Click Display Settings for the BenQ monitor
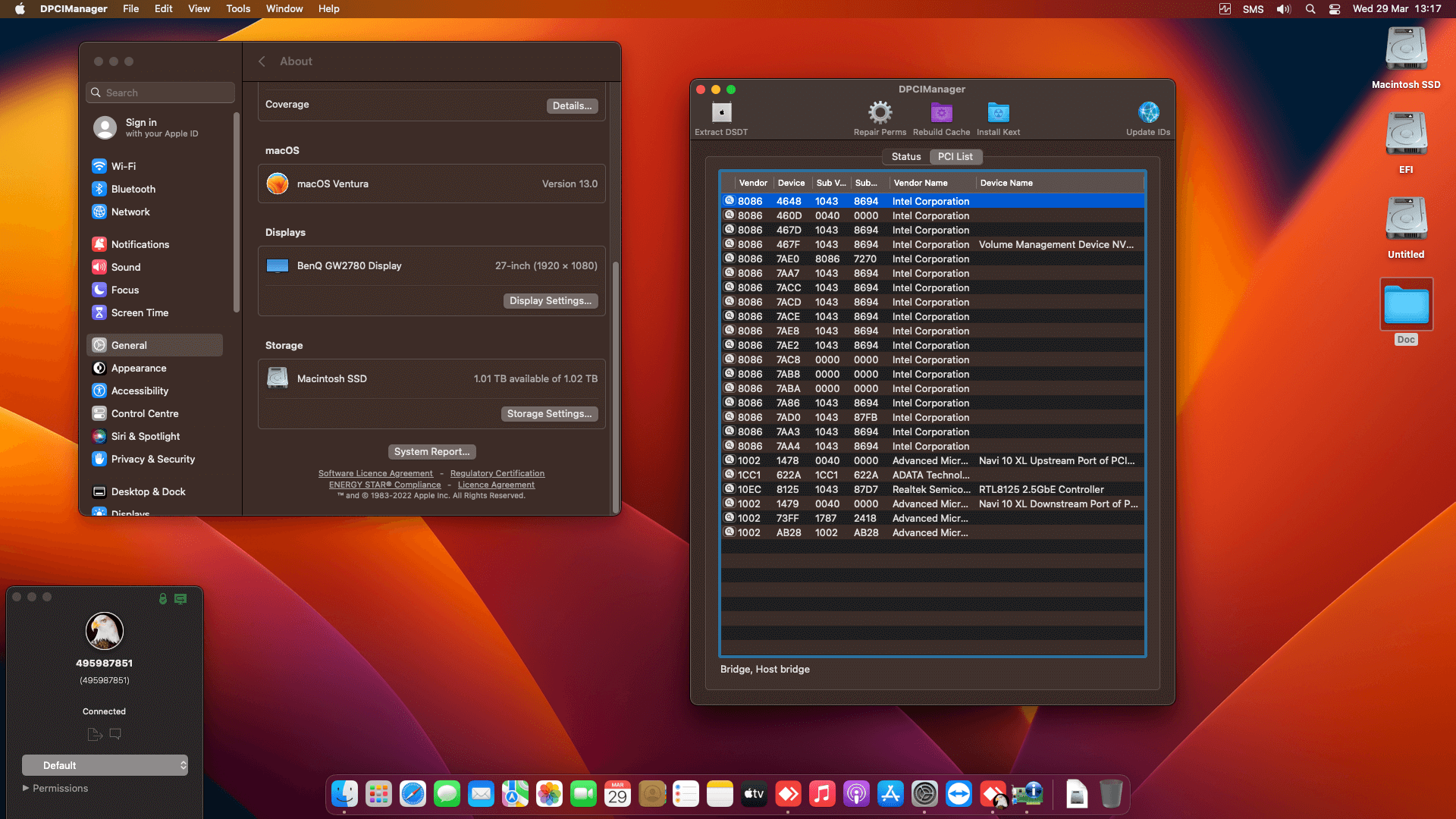This screenshot has height=819, width=1456. click(551, 300)
